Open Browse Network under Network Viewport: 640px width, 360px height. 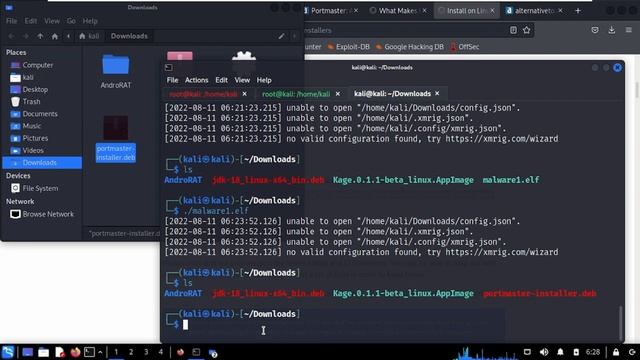click(x=42, y=214)
